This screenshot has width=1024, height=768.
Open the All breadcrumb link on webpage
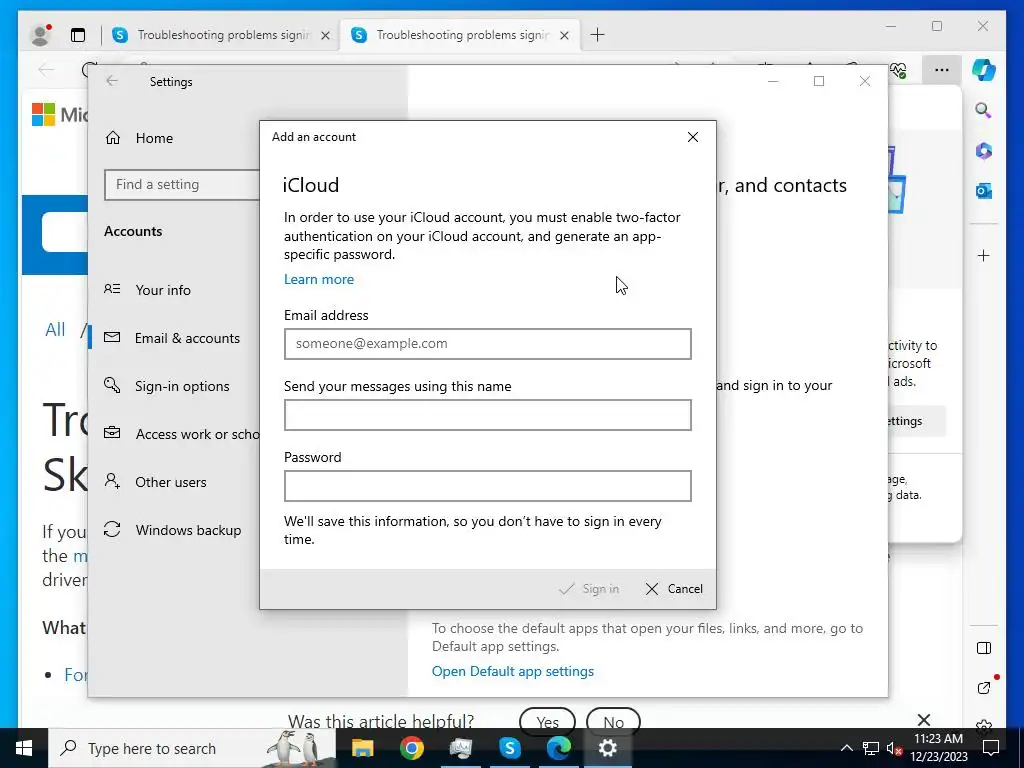click(55, 330)
